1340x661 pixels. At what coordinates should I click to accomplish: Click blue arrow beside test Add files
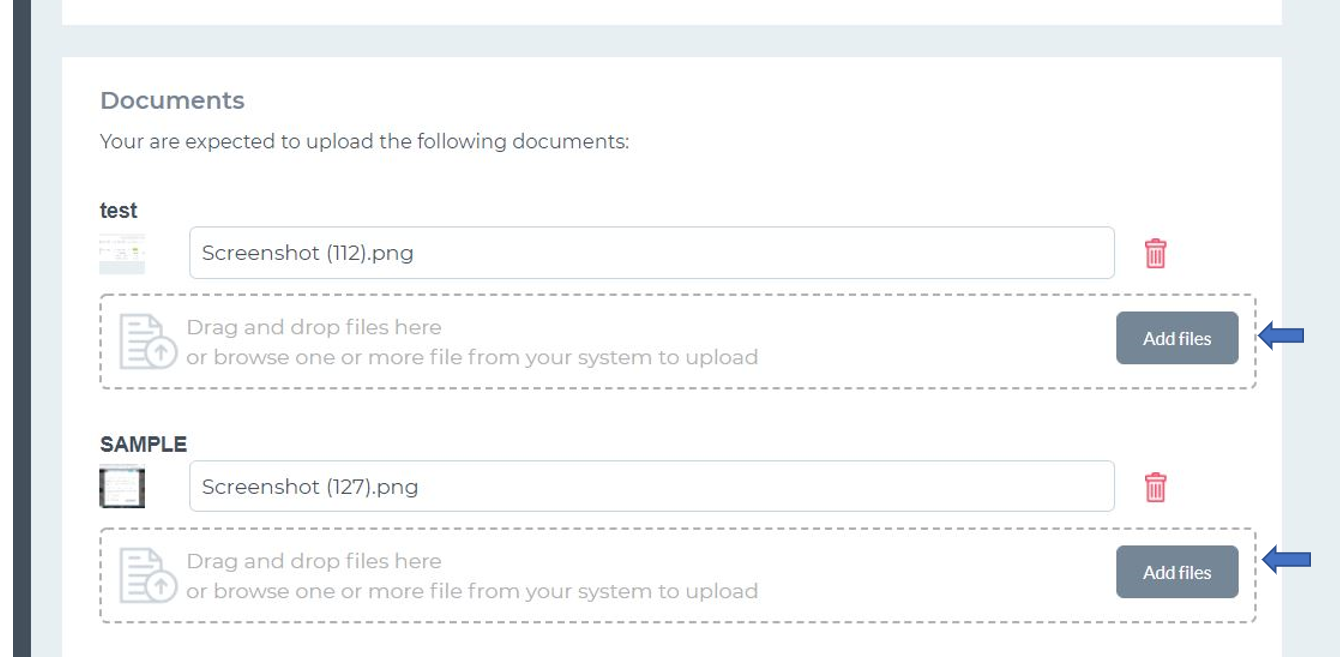click(1281, 336)
